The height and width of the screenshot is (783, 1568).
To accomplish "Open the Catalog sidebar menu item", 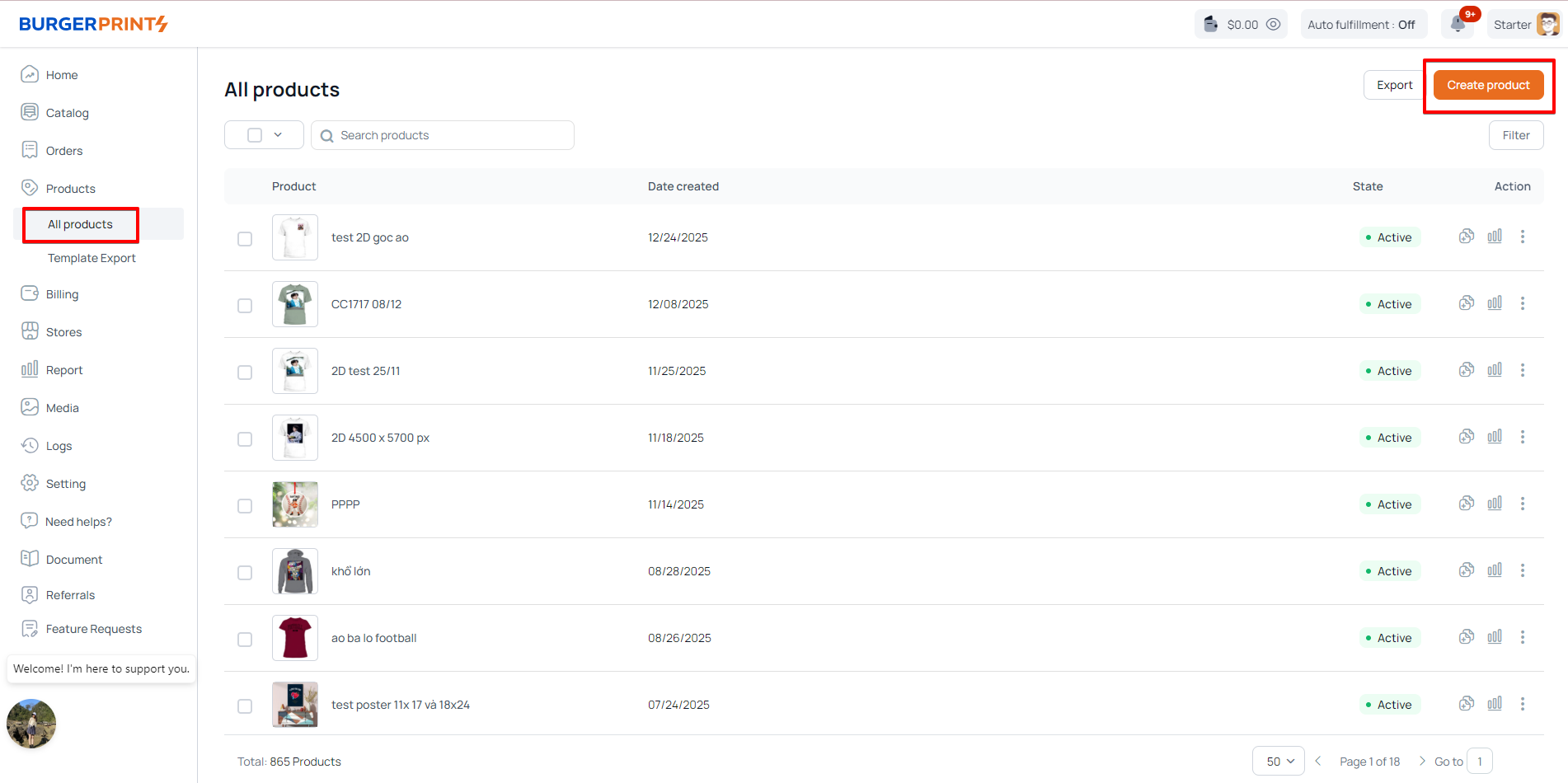I will point(67,113).
